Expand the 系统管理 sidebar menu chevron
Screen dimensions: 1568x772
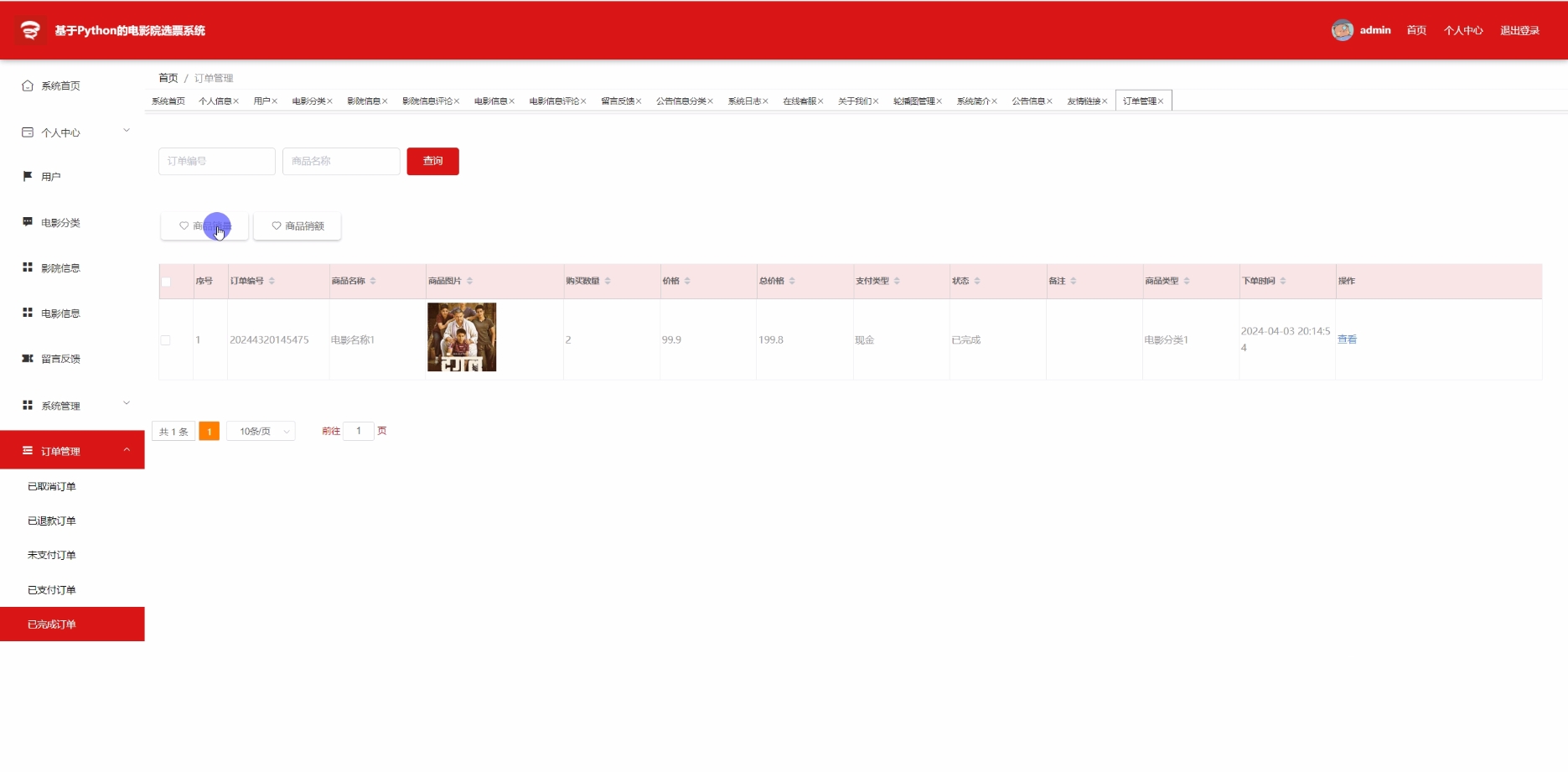127,403
